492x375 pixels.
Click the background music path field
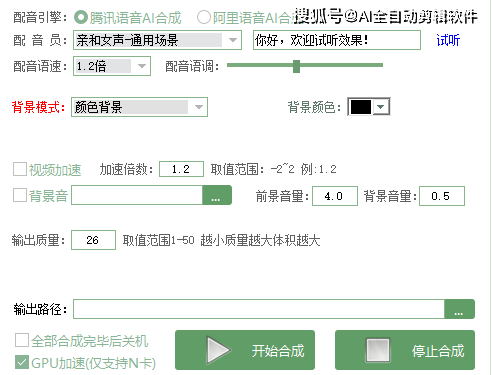[x=137, y=195]
